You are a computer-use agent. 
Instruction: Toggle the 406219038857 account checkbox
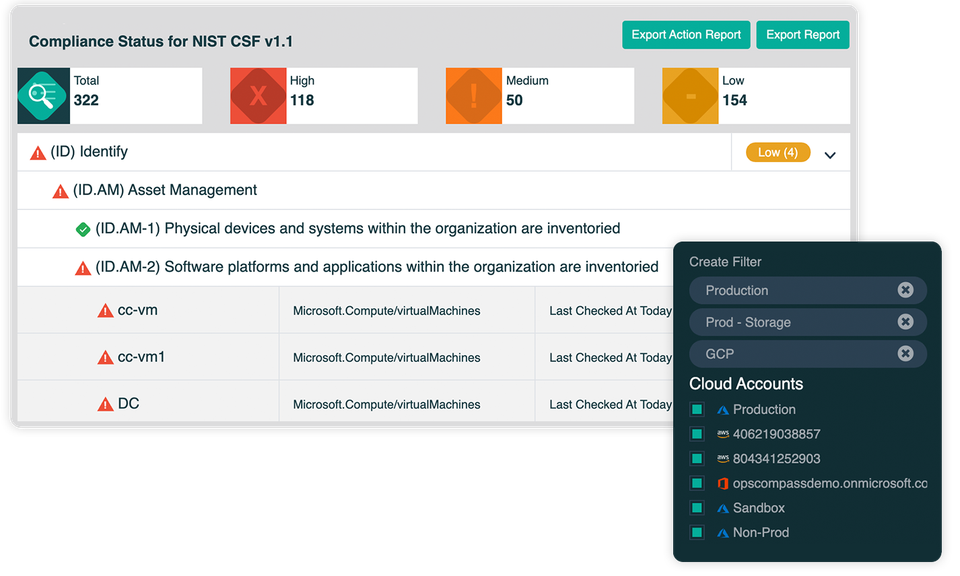point(697,434)
